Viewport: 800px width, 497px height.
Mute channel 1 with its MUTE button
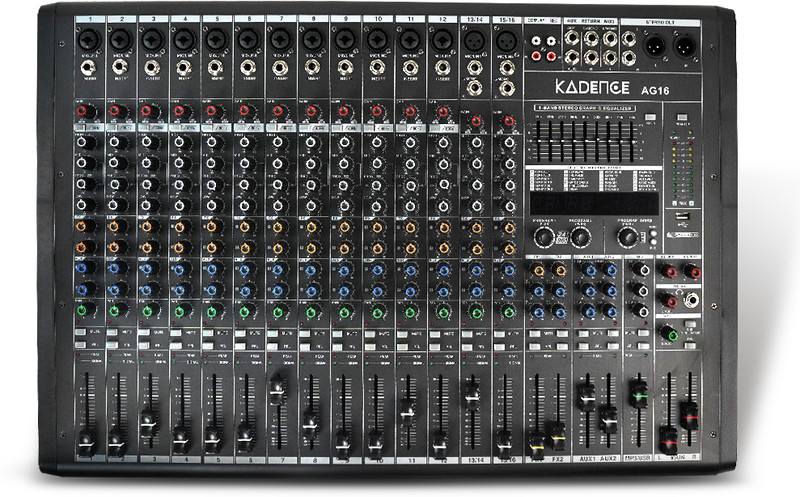[81, 332]
